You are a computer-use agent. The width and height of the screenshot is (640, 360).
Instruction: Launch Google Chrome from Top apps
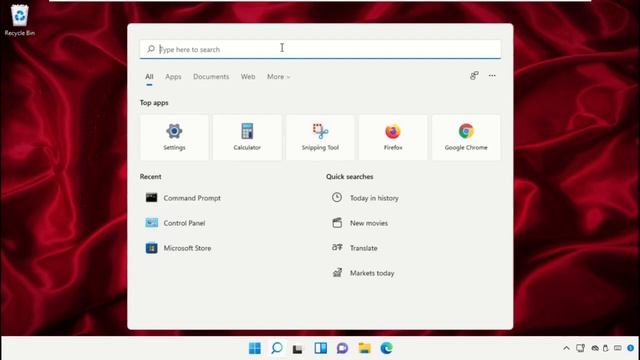click(466, 138)
